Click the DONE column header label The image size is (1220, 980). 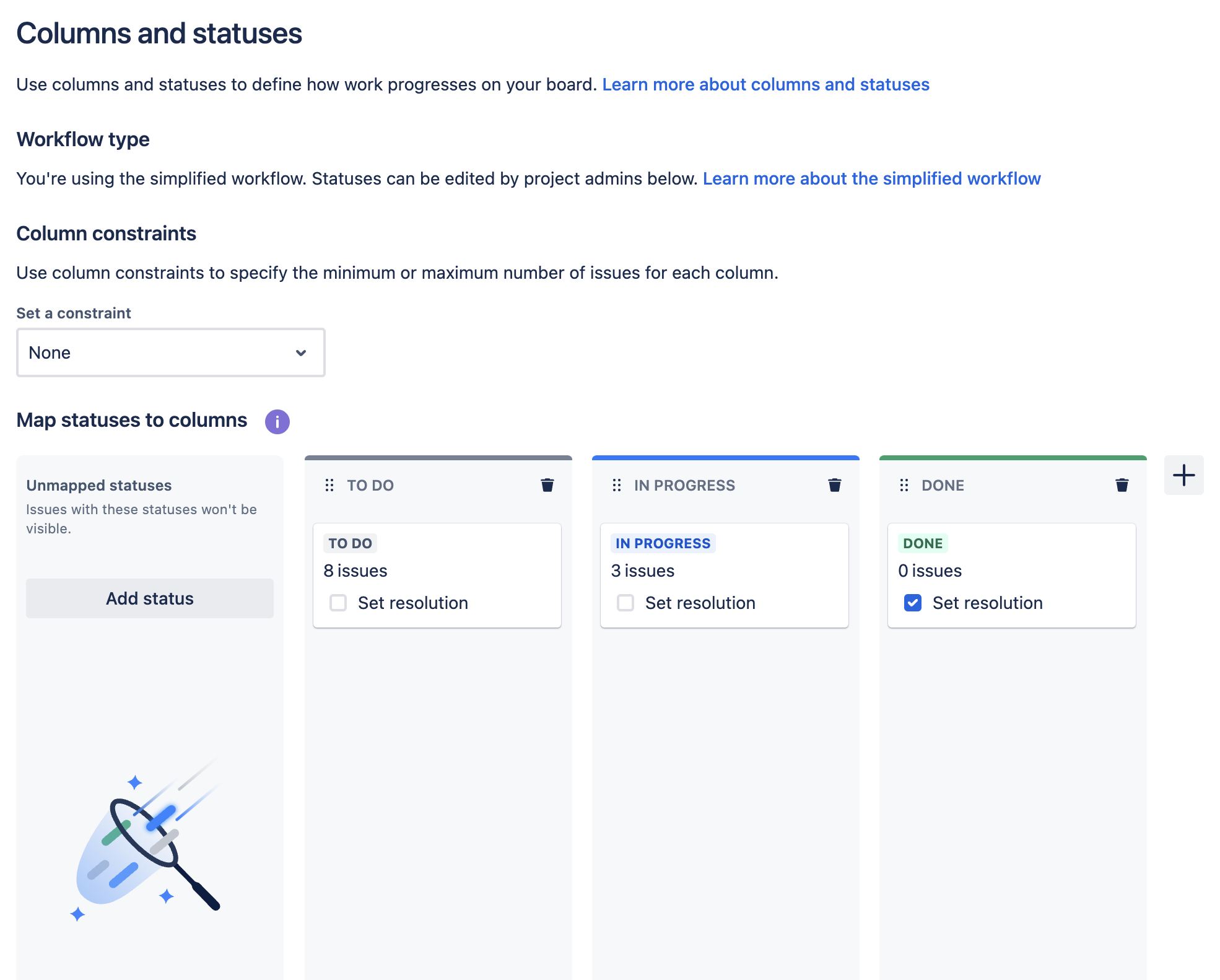click(x=942, y=485)
